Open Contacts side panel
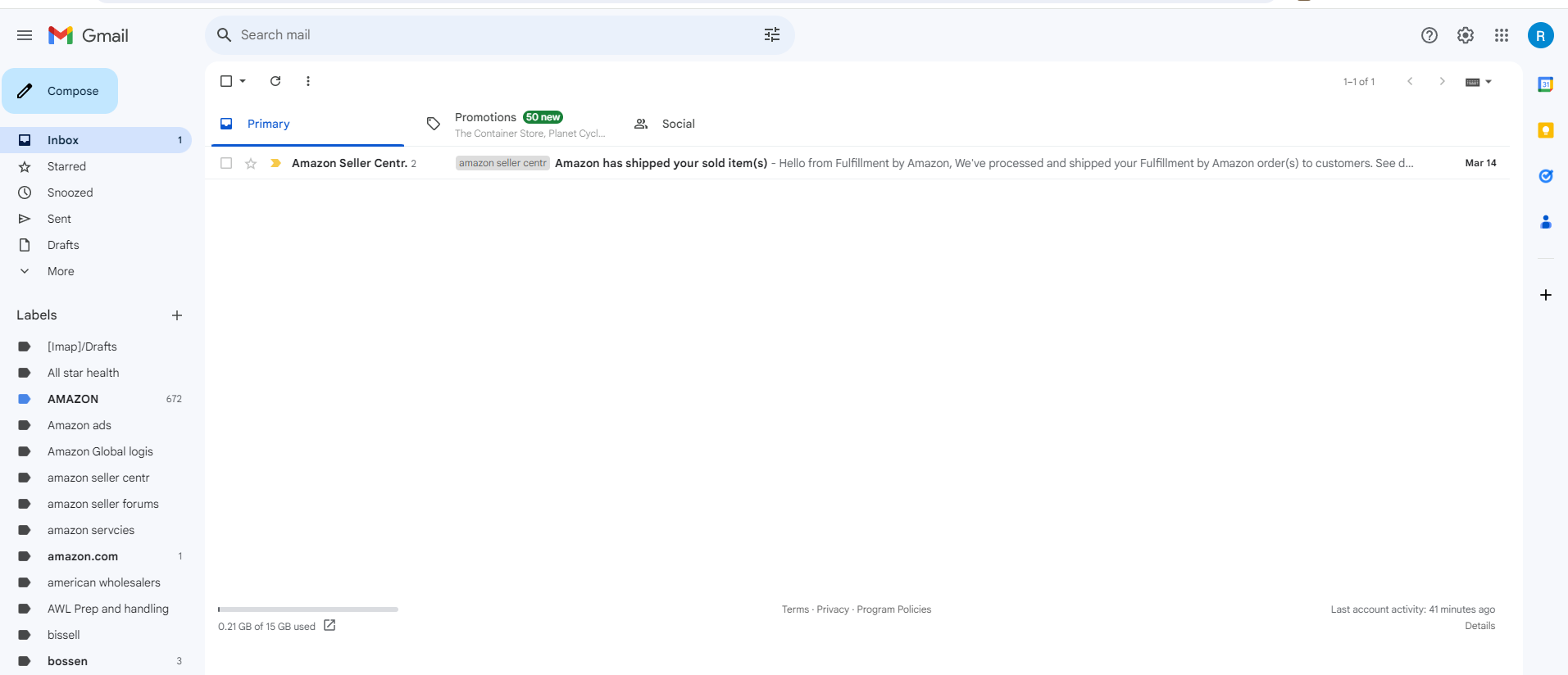Image resolution: width=1568 pixels, height=675 pixels. pyautogui.click(x=1546, y=222)
